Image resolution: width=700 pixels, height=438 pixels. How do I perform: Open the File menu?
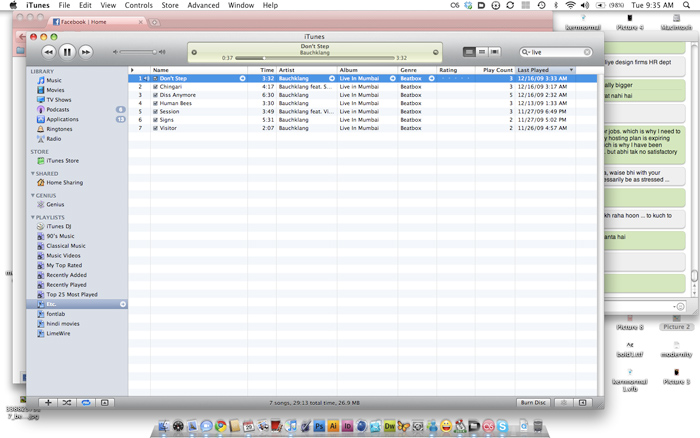pyautogui.click(x=64, y=5)
